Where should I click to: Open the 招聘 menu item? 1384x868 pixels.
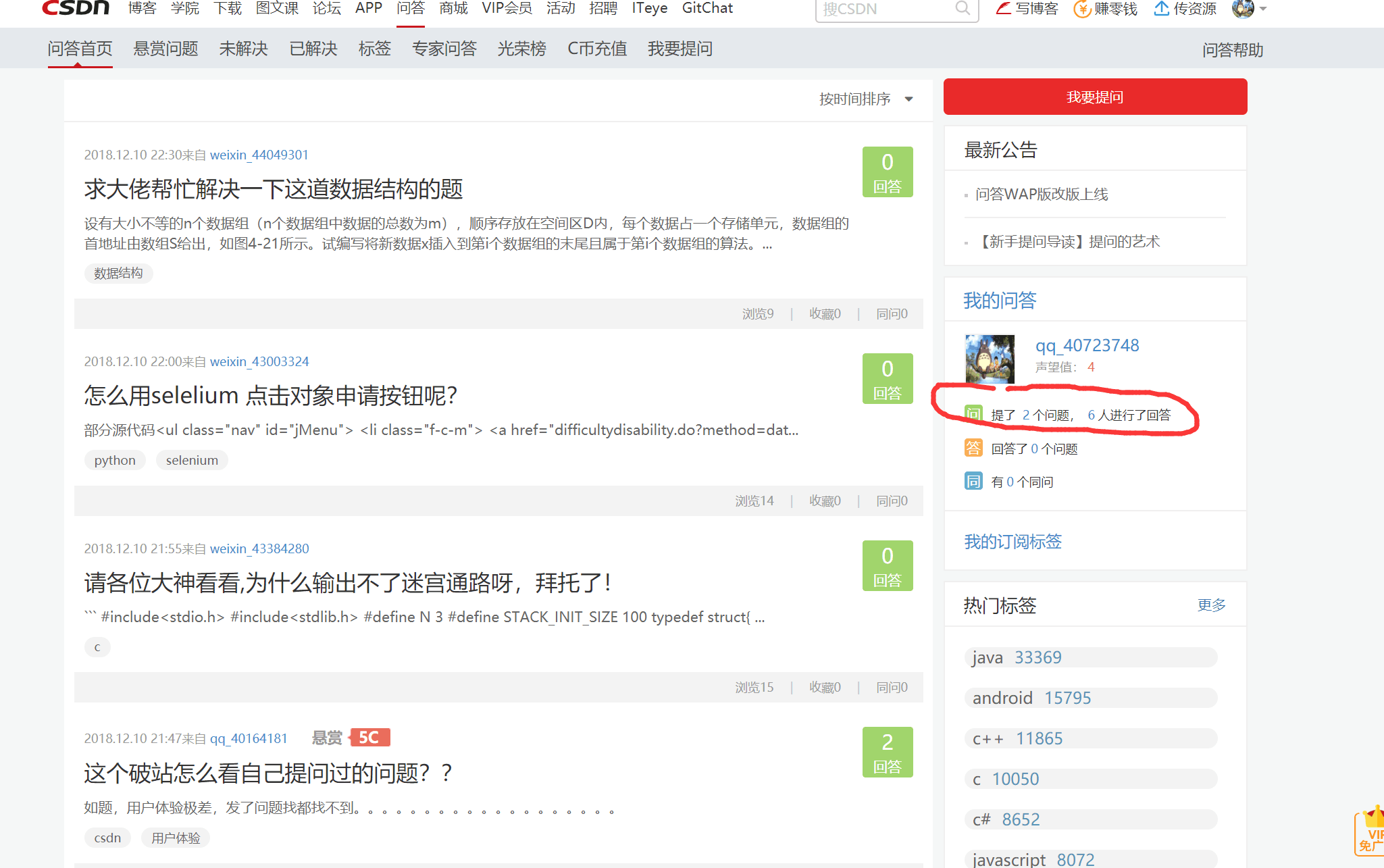pos(603,8)
